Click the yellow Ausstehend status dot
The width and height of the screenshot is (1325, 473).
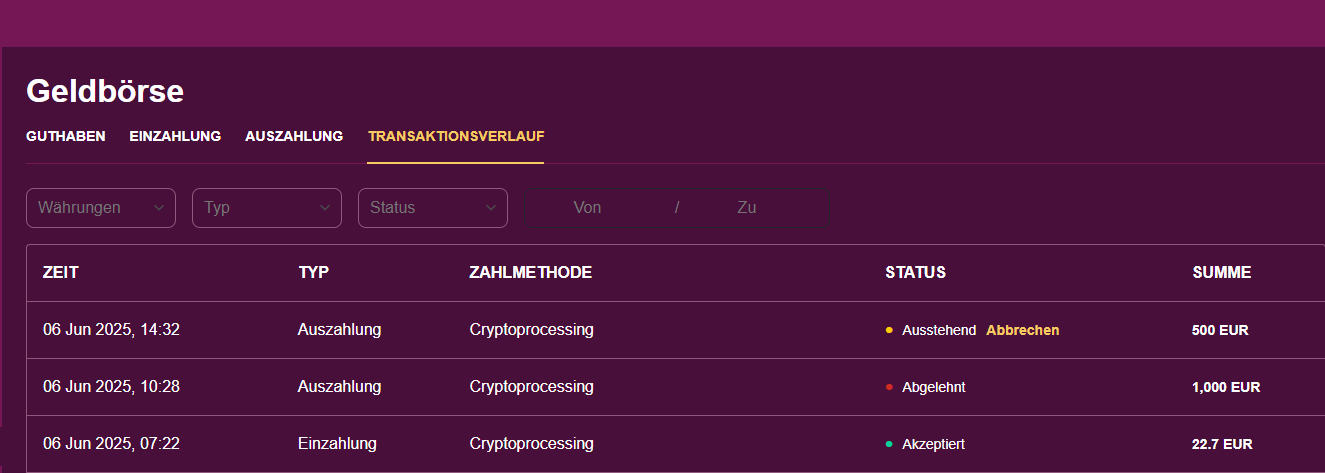[x=889, y=330]
